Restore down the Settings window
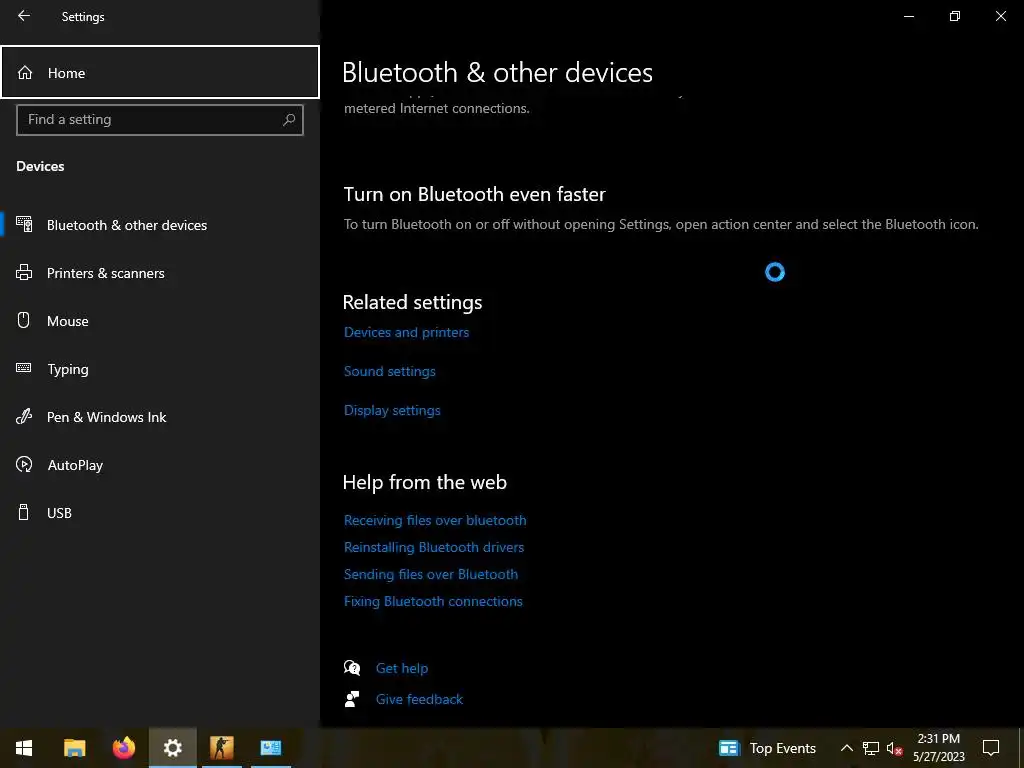 pos(955,16)
